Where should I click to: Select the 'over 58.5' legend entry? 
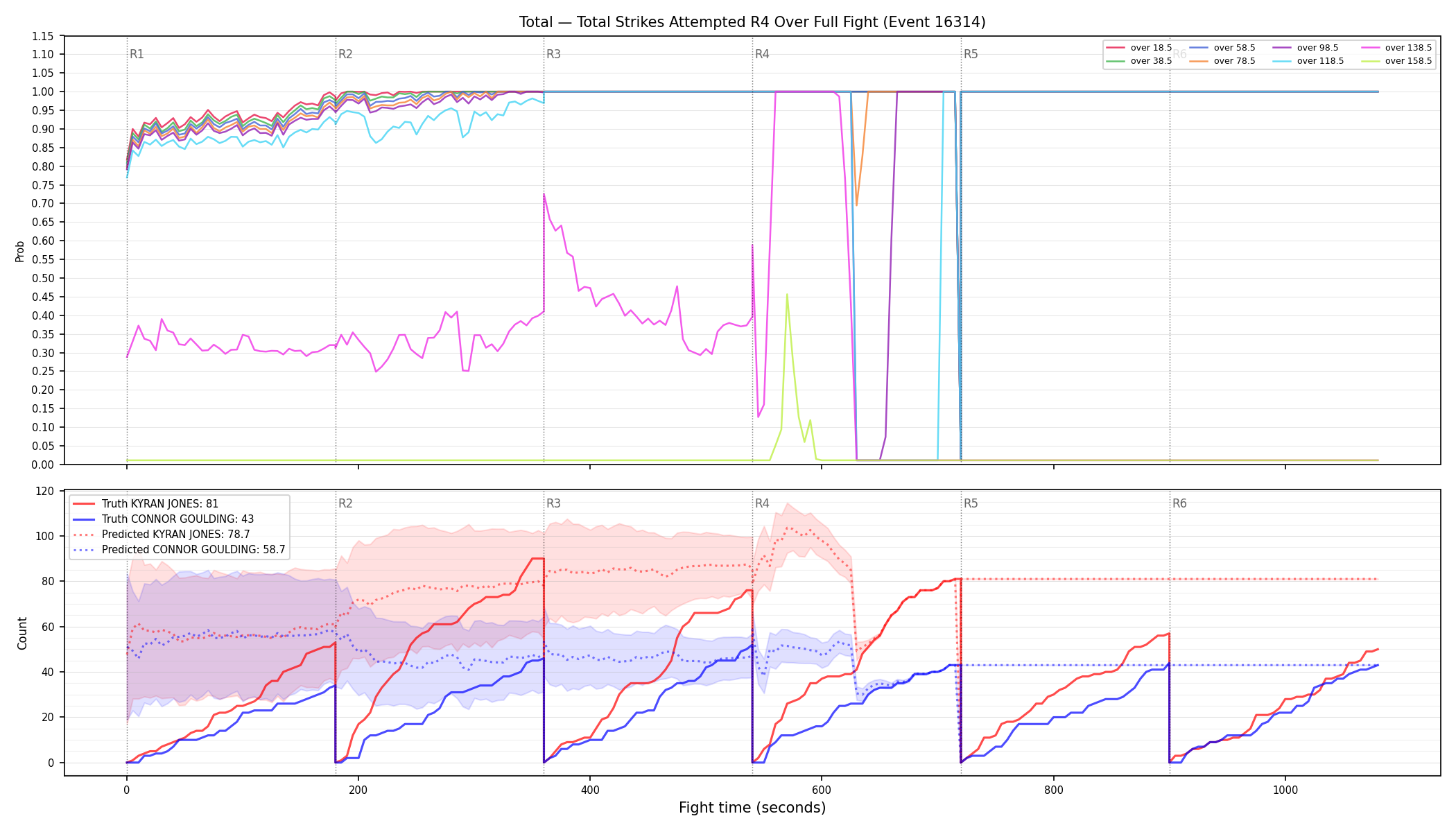point(1222,48)
